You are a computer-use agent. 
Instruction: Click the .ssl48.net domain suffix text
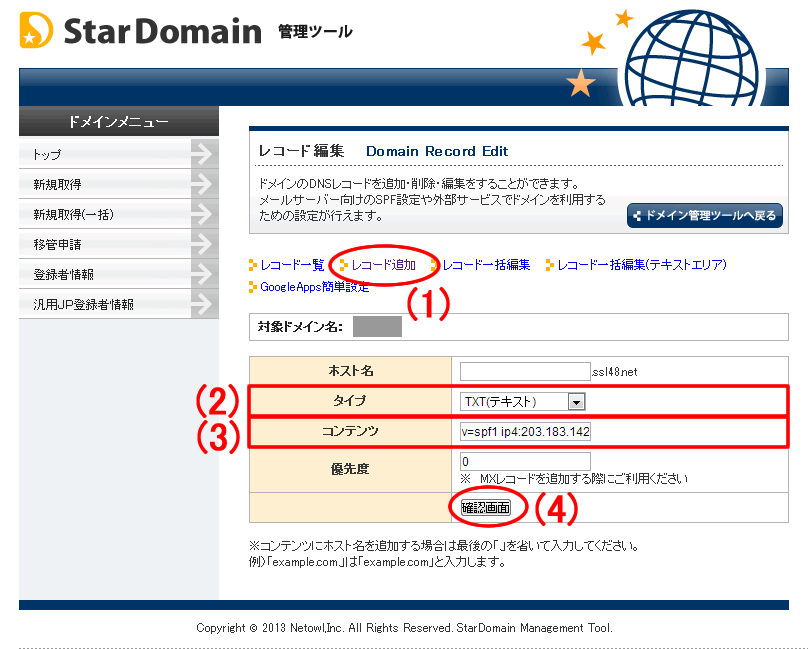pos(614,372)
